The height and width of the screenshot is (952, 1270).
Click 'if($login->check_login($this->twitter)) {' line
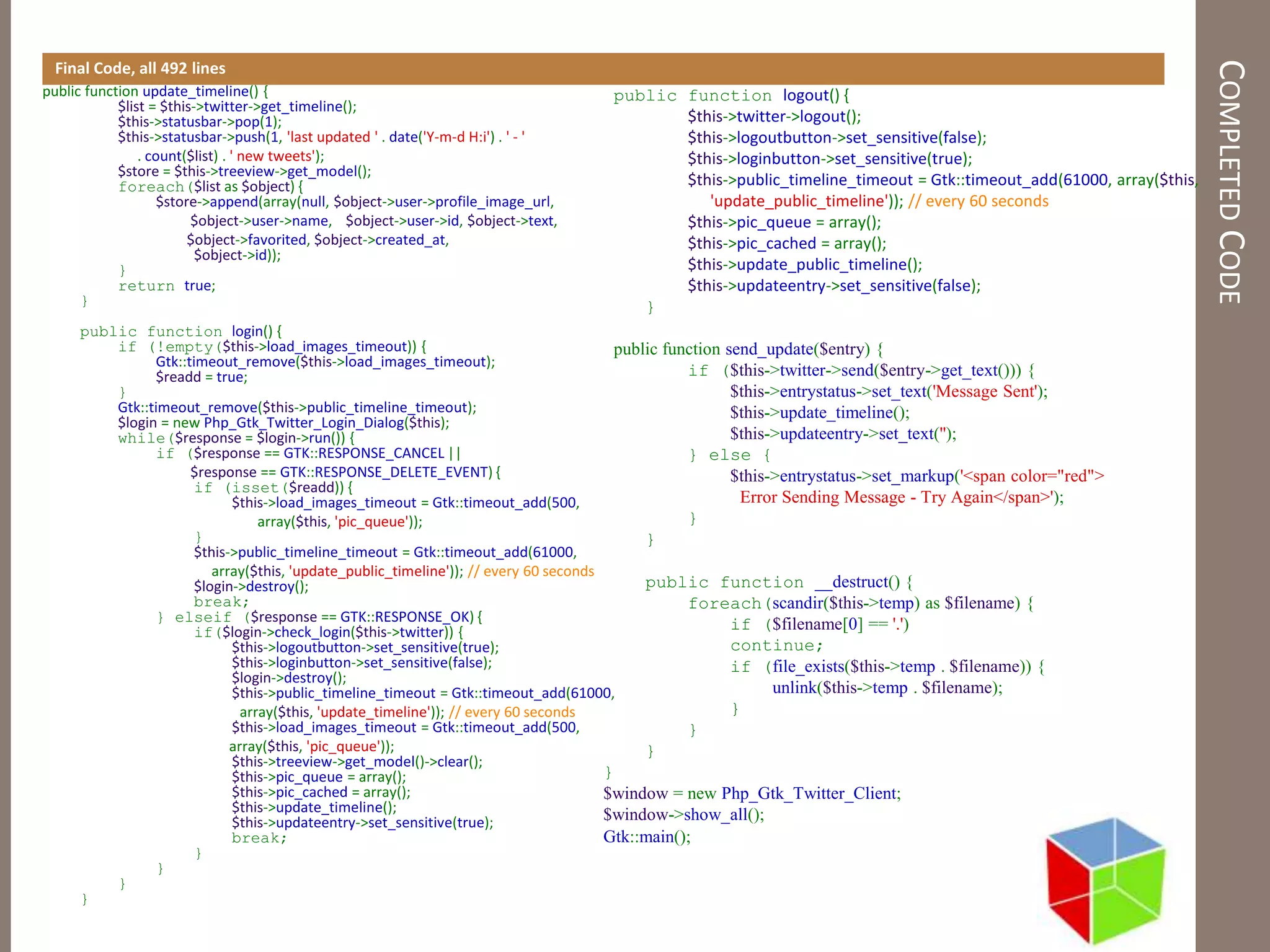329,632
